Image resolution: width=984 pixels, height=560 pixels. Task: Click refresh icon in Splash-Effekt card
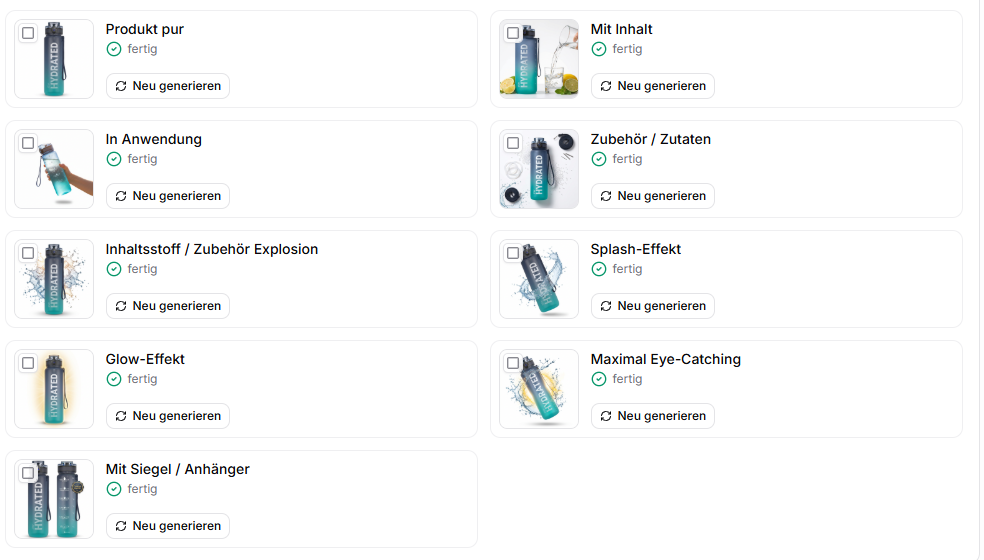[606, 306]
